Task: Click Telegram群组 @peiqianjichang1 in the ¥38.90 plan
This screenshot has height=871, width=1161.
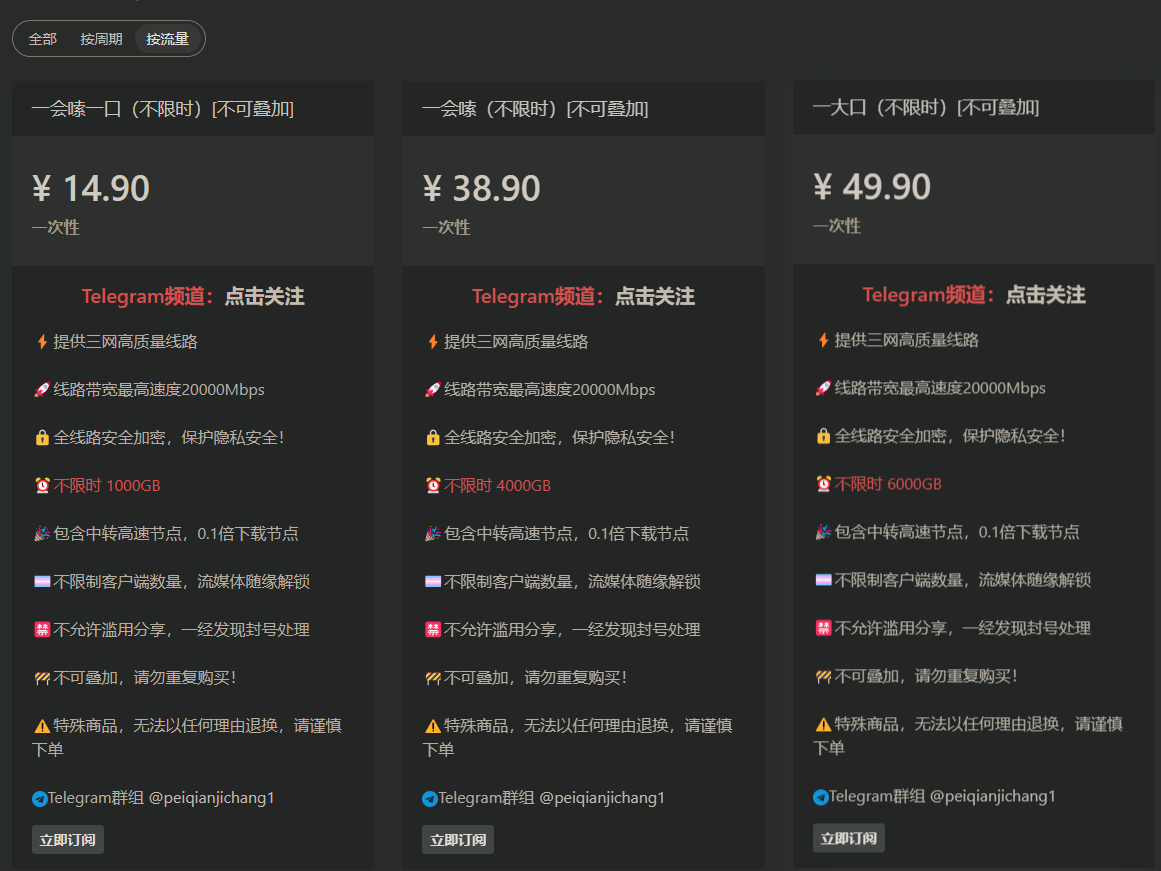Action: click(x=552, y=798)
